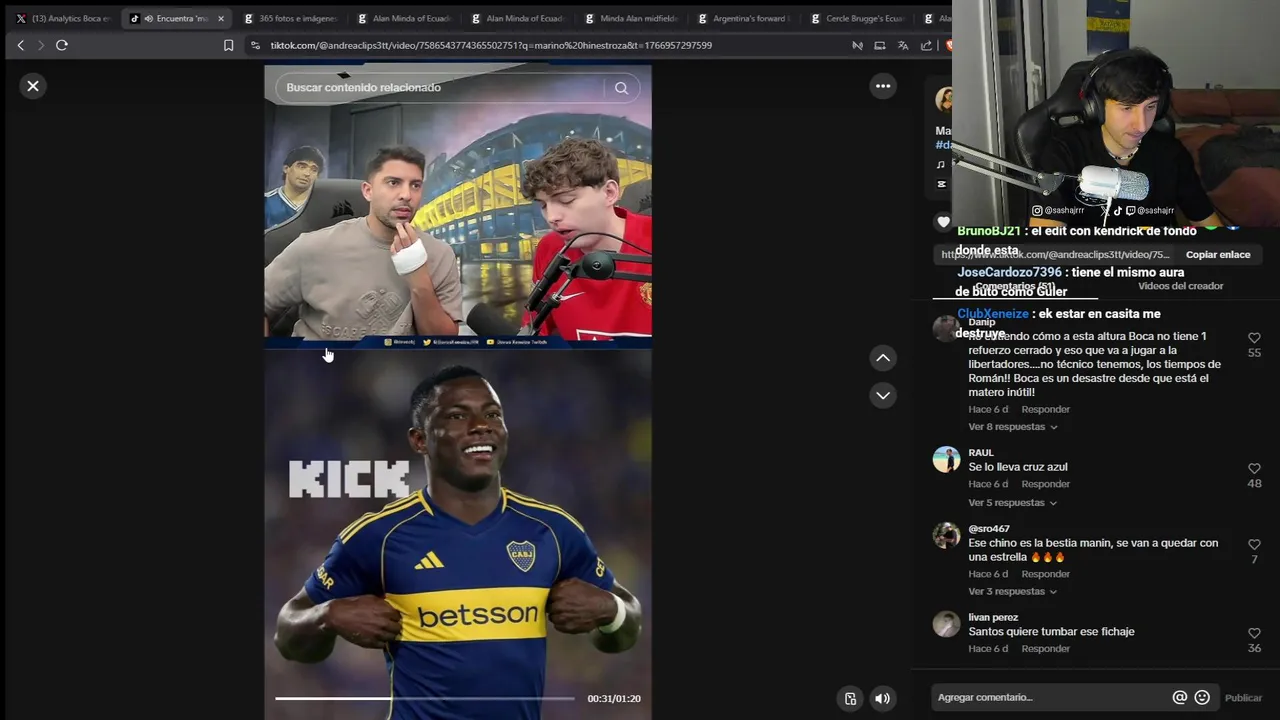The image size is (1280, 720).
Task: Expand Ver 5 respuestas
Action: point(1012,503)
